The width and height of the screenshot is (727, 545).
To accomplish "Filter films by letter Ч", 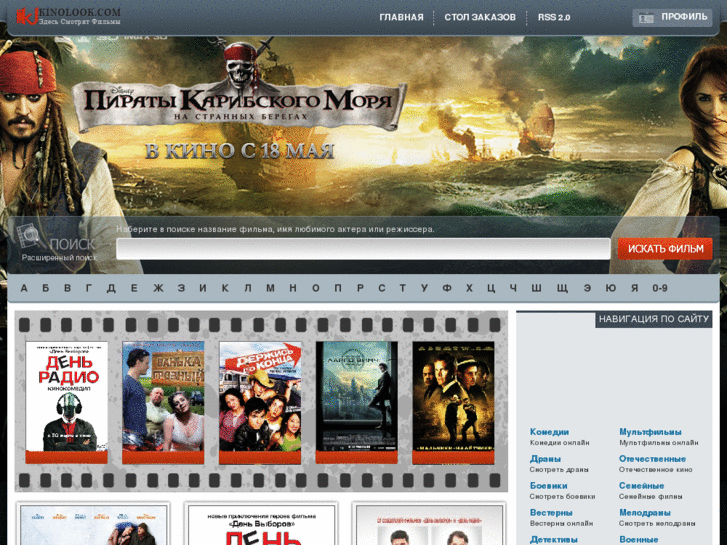I will (513, 289).
